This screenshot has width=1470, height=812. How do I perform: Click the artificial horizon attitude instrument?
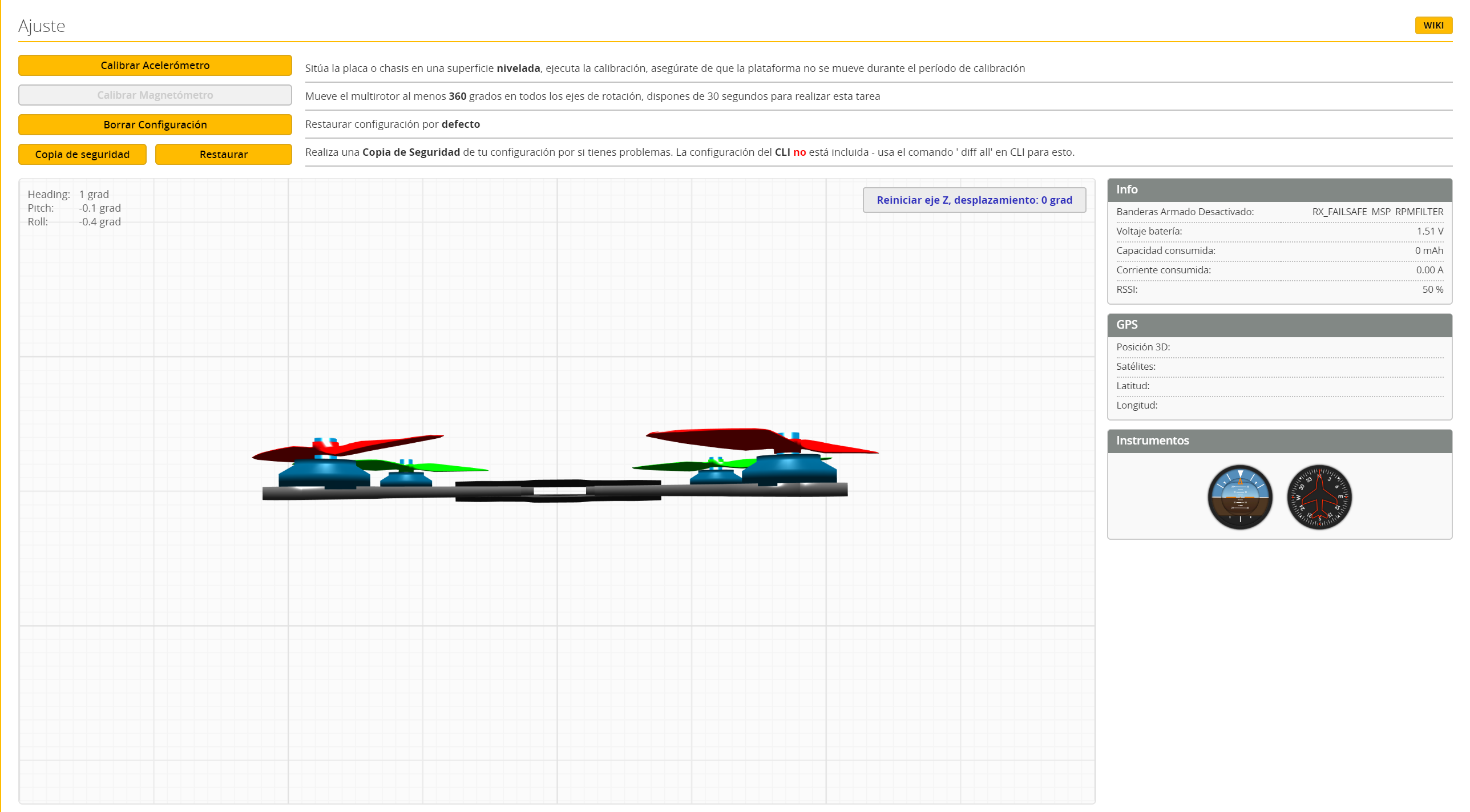[1239, 497]
